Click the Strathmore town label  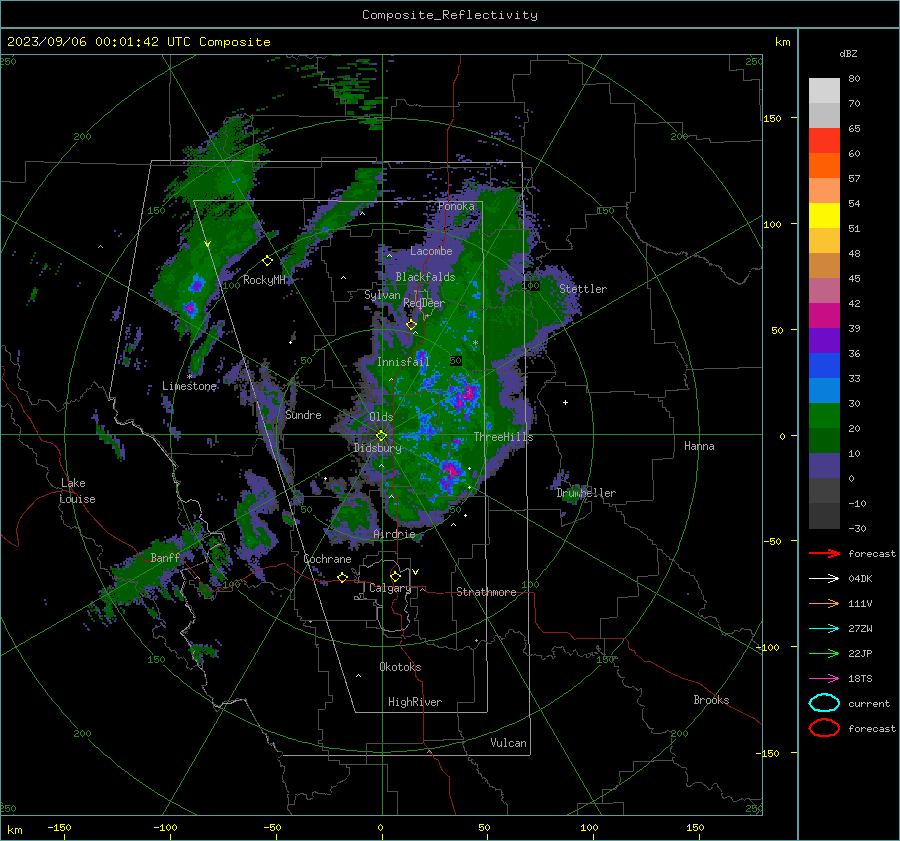tap(486, 592)
